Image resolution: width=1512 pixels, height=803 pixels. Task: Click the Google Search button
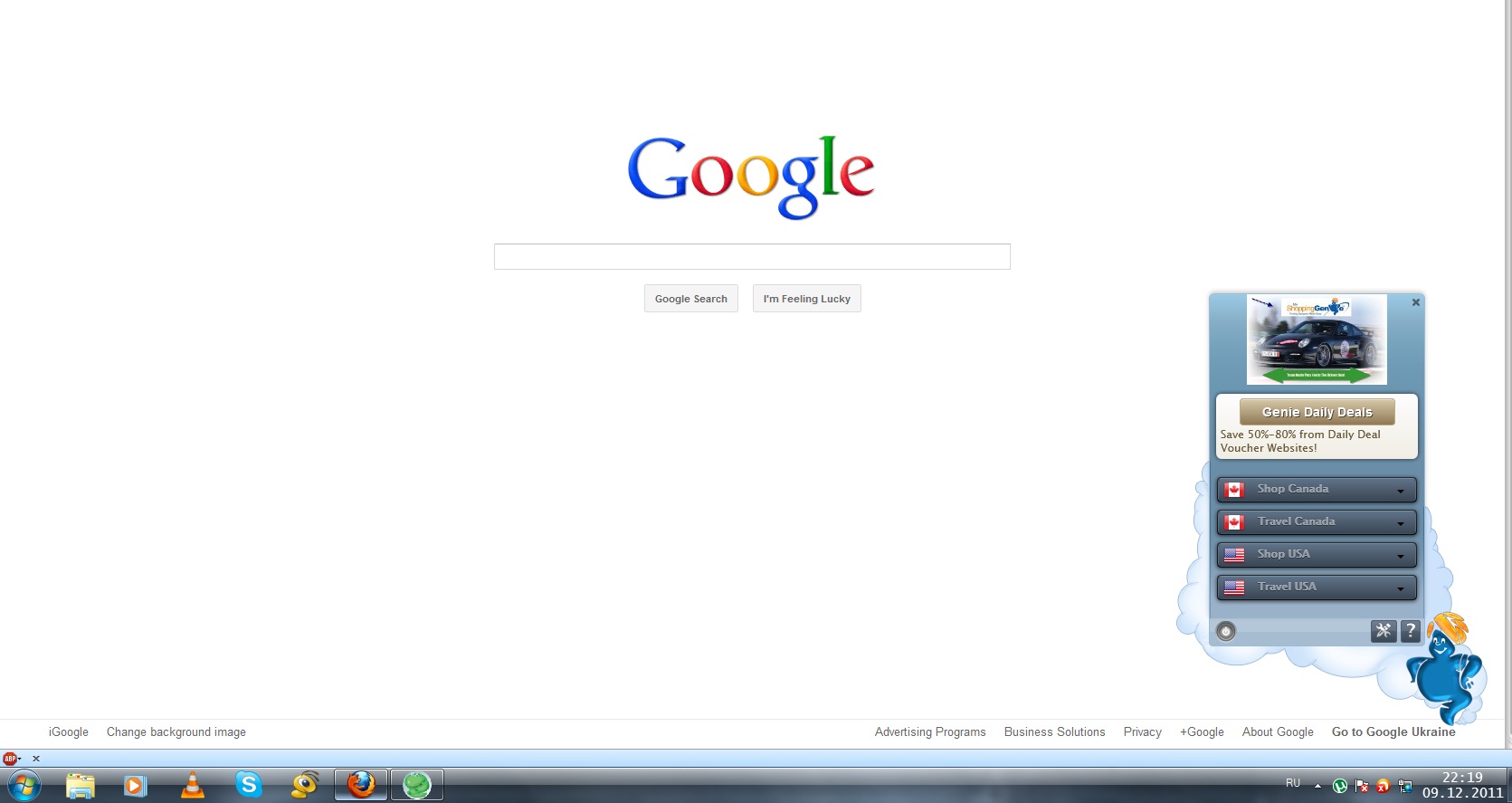pyautogui.click(x=691, y=299)
